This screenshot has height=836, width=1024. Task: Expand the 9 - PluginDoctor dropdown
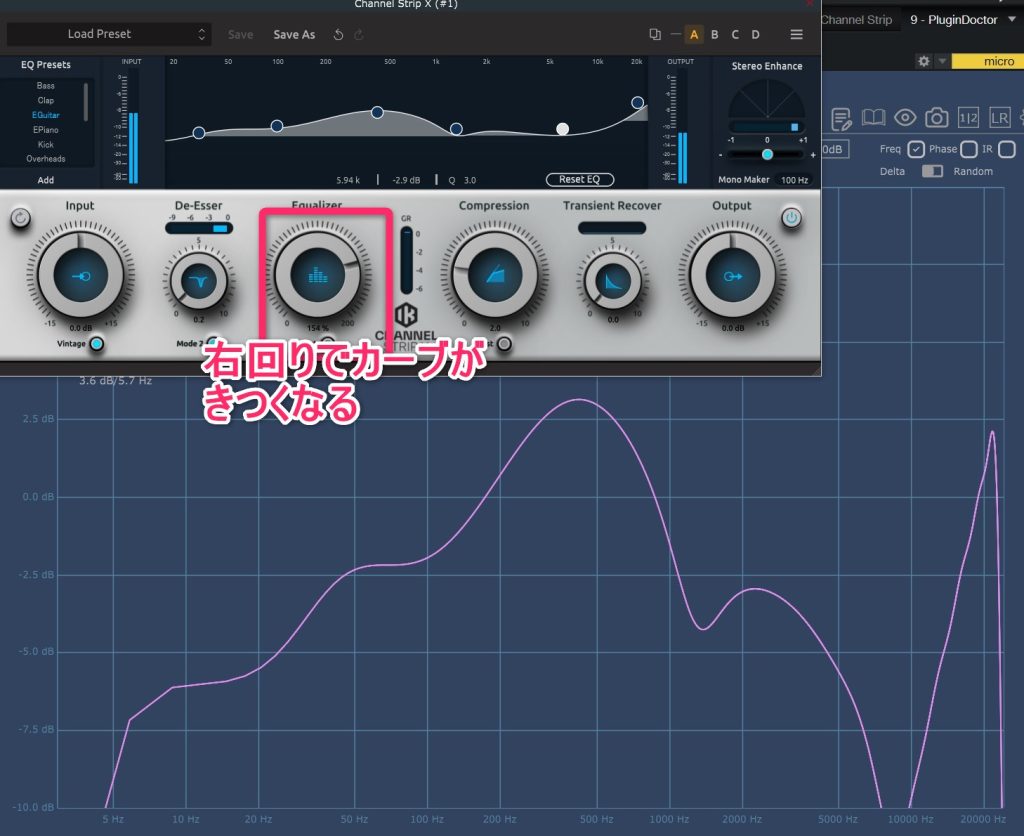point(1012,20)
